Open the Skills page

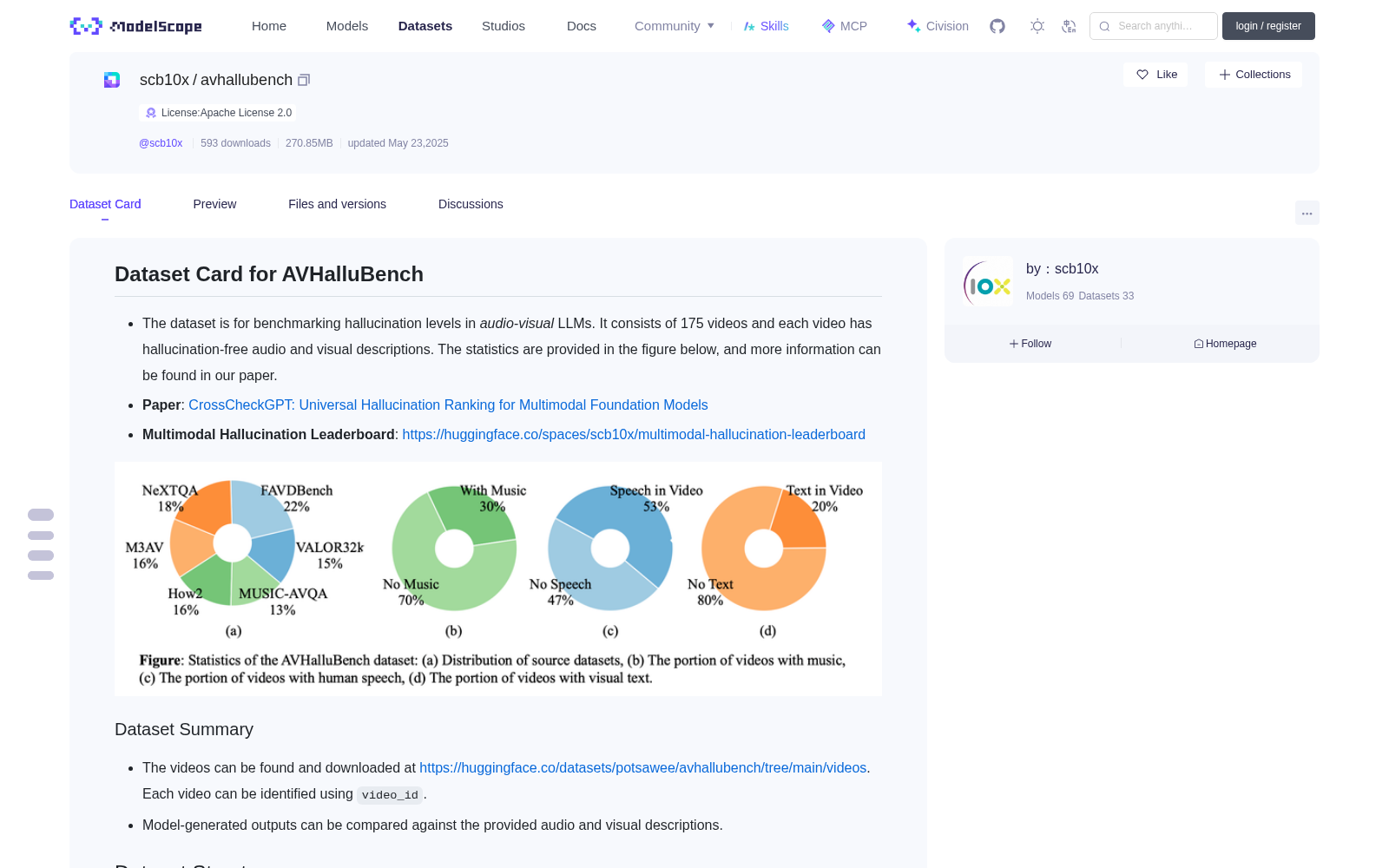[766, 26]
